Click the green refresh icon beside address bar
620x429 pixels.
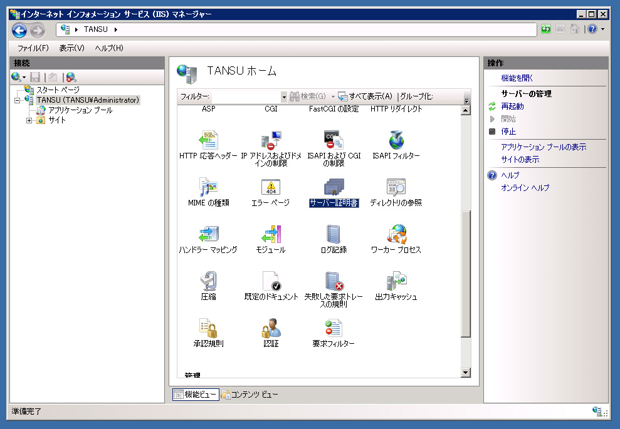[546, 29]
